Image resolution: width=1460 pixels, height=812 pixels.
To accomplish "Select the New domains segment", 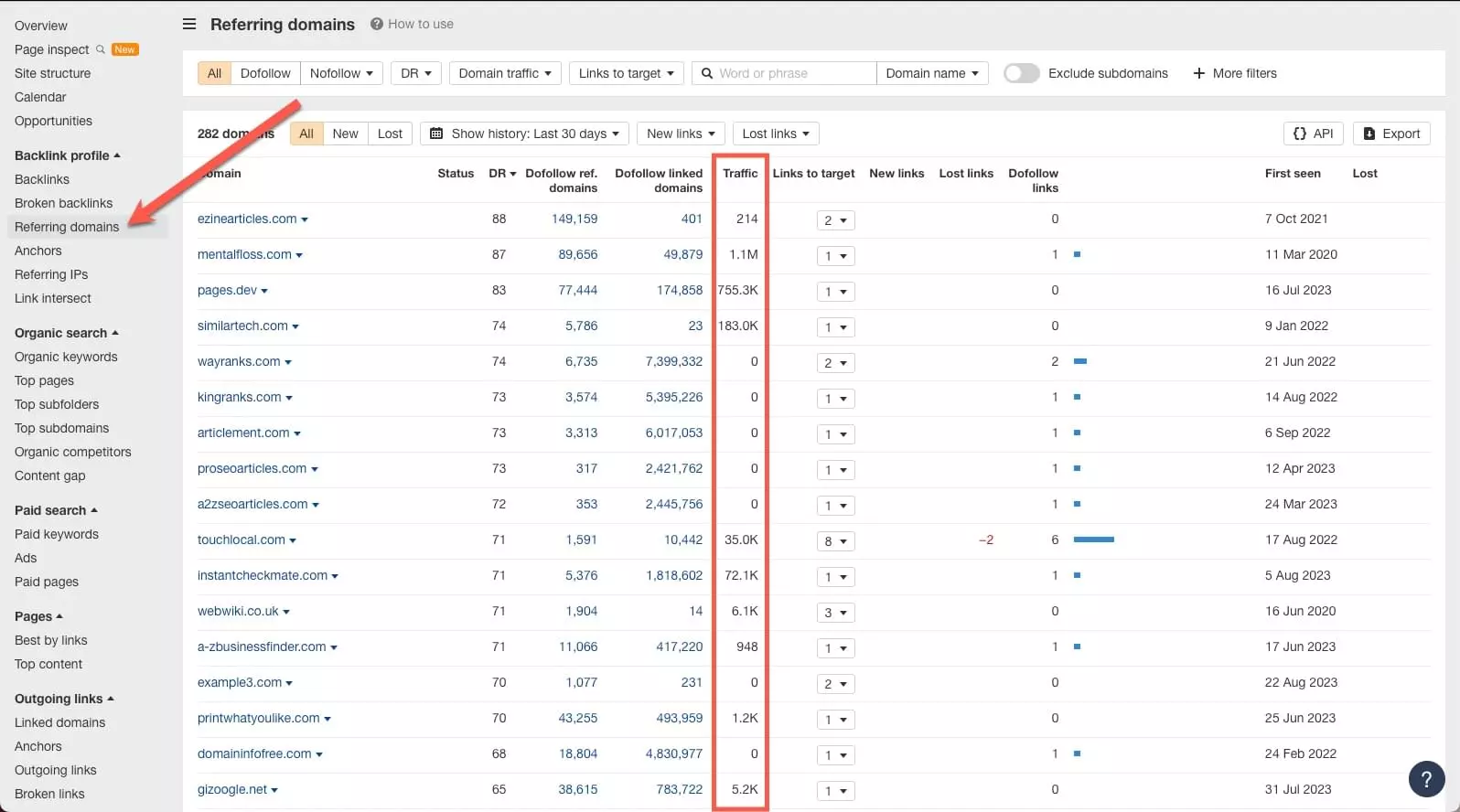I will pyautogui.click(x=345, y=134).
